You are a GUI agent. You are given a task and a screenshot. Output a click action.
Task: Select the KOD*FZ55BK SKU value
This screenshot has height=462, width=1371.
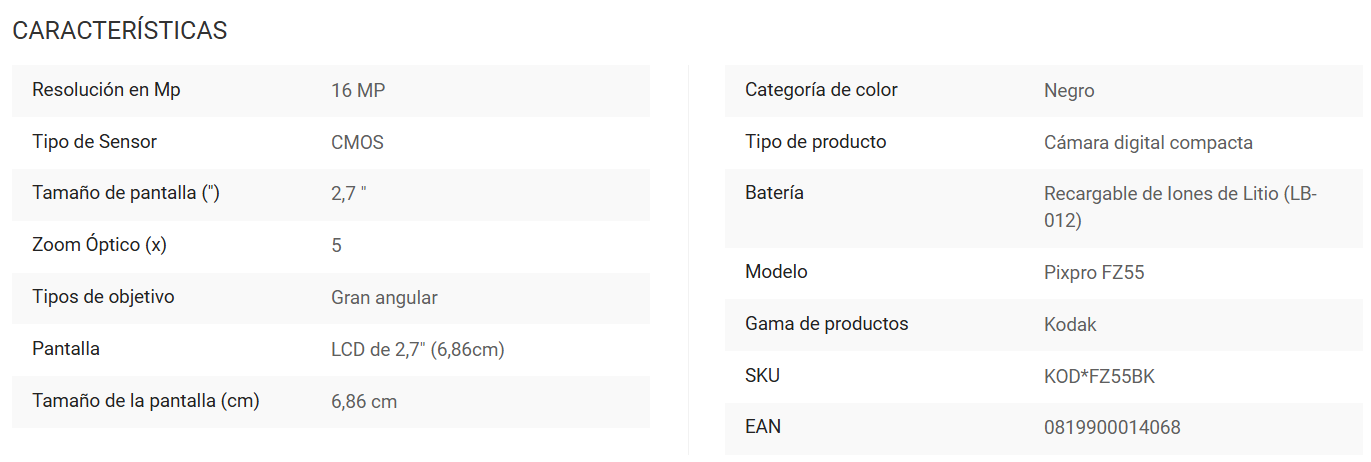(x=1100, y=377)
